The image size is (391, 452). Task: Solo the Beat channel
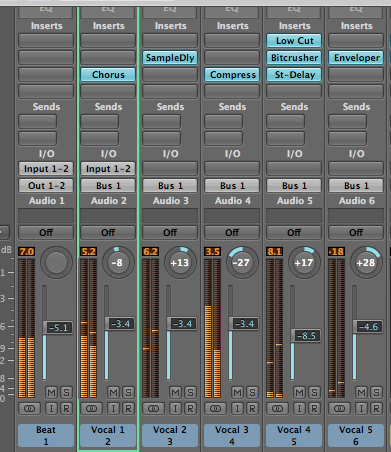coord(66,392)
